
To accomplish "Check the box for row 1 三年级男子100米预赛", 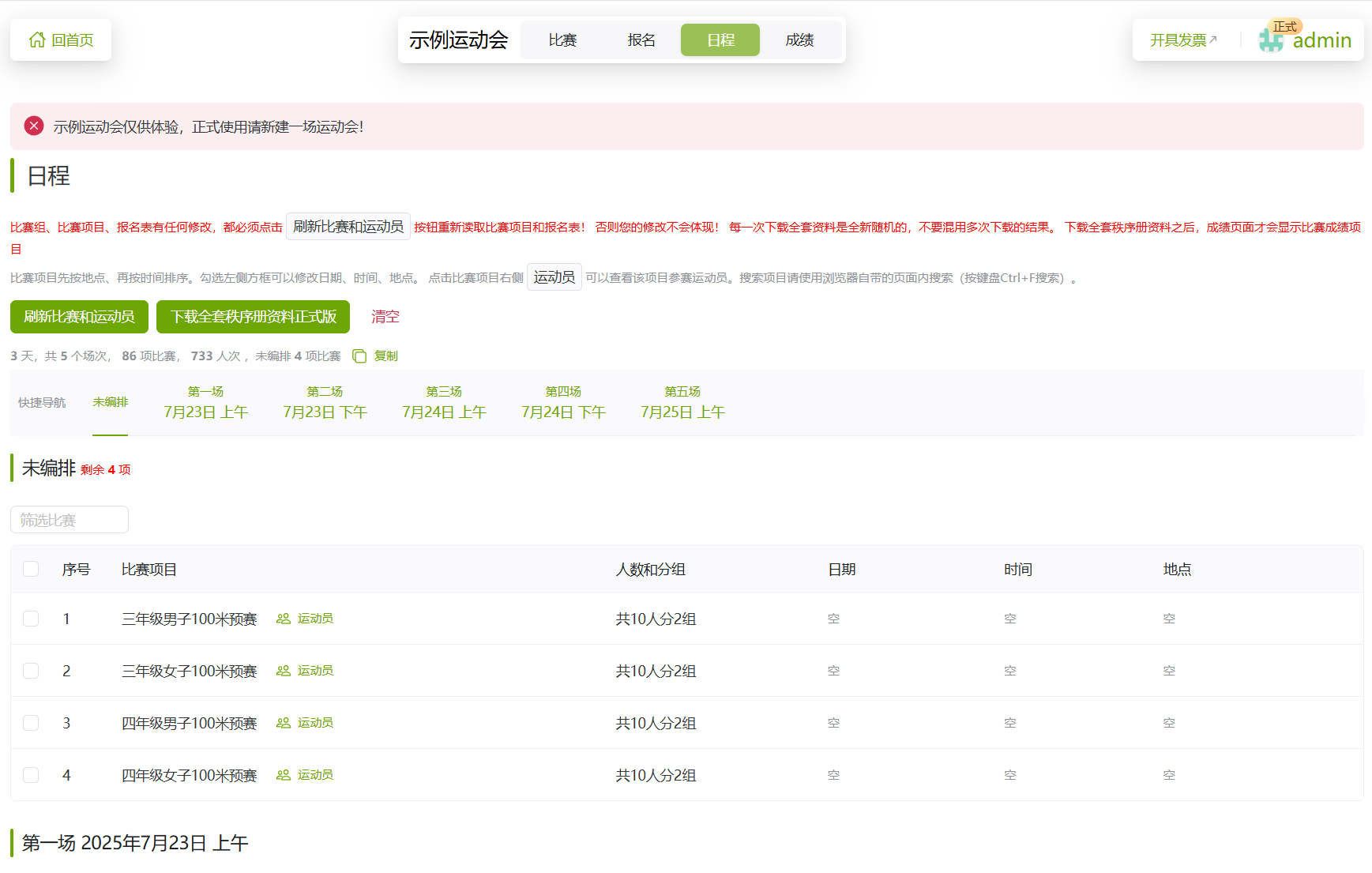I will pyautogui.click(x=31, y=619).
